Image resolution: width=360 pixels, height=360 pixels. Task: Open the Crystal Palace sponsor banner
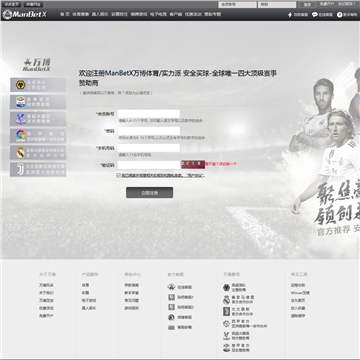(38, 119)
